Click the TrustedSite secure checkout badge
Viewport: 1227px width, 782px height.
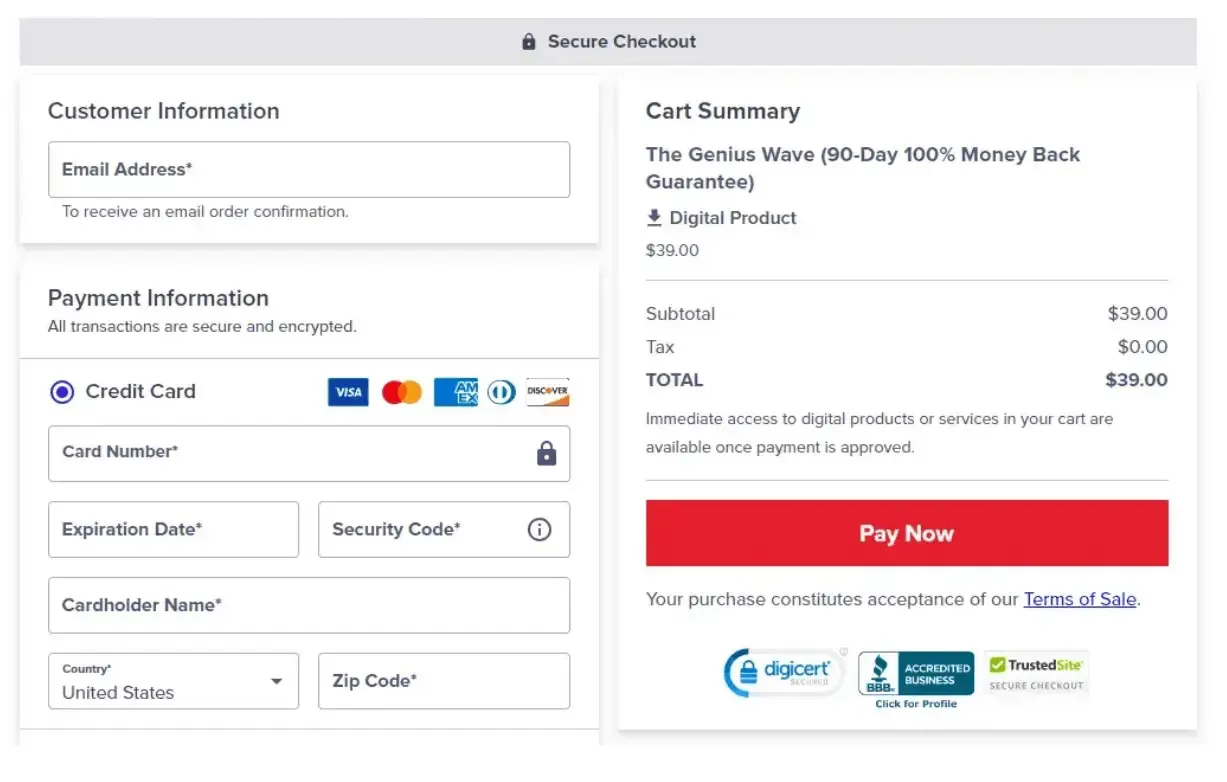[1036, 672]
